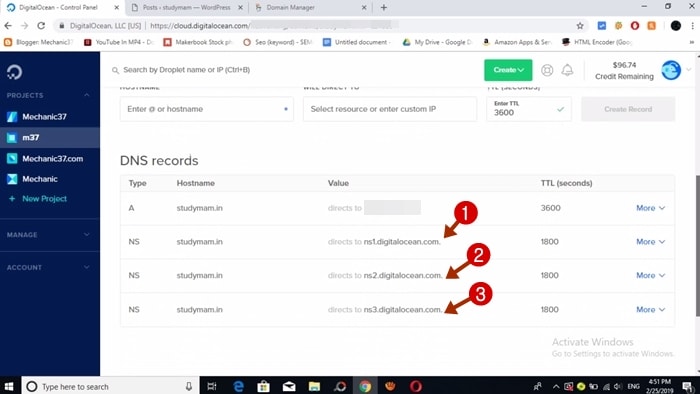Open the HTML Encoder bookmark
Viewport: 700px width, 394px height.
(x=597, y=42)
